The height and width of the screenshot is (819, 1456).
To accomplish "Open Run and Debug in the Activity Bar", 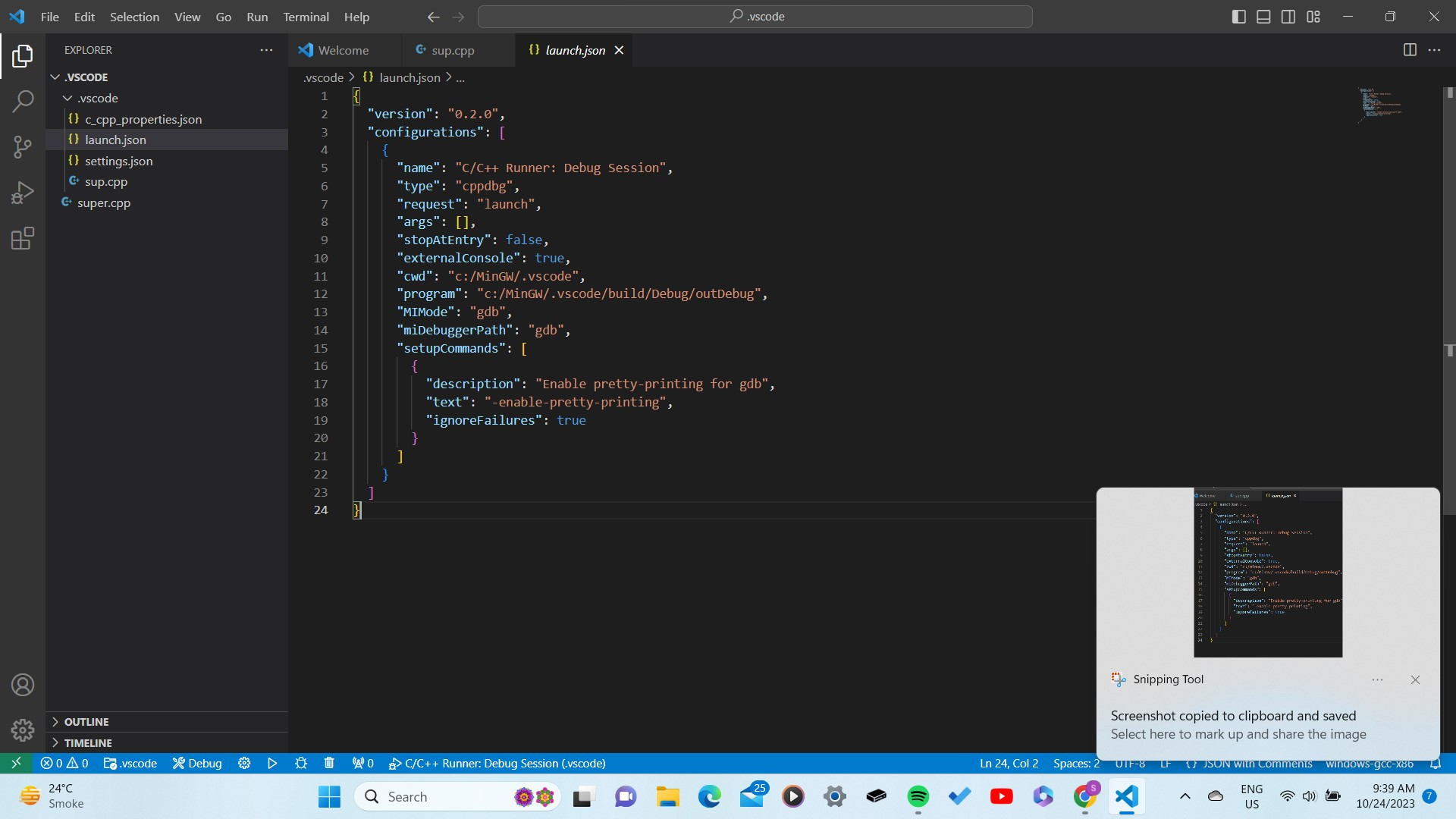I will [x=23, y=192].
